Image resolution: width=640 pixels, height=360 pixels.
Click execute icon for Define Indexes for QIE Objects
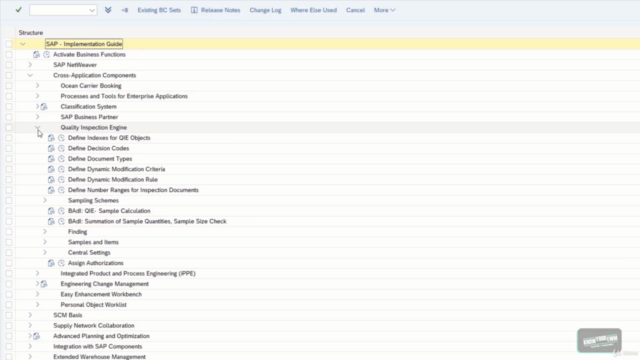point(61,138)
